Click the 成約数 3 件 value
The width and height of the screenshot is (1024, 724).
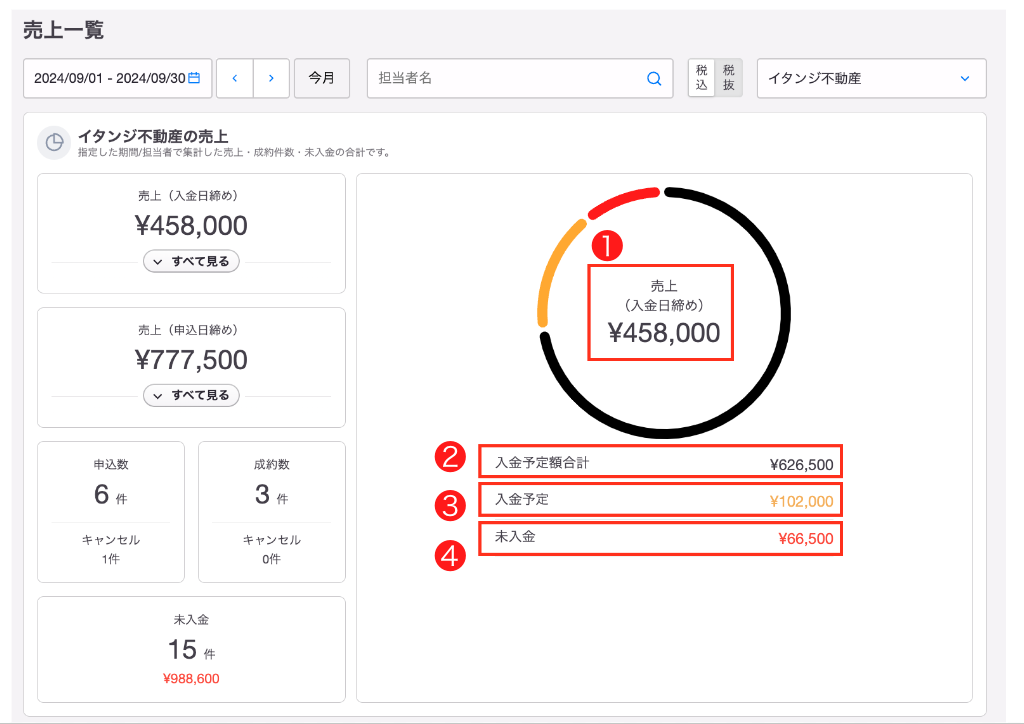[272, 495]
